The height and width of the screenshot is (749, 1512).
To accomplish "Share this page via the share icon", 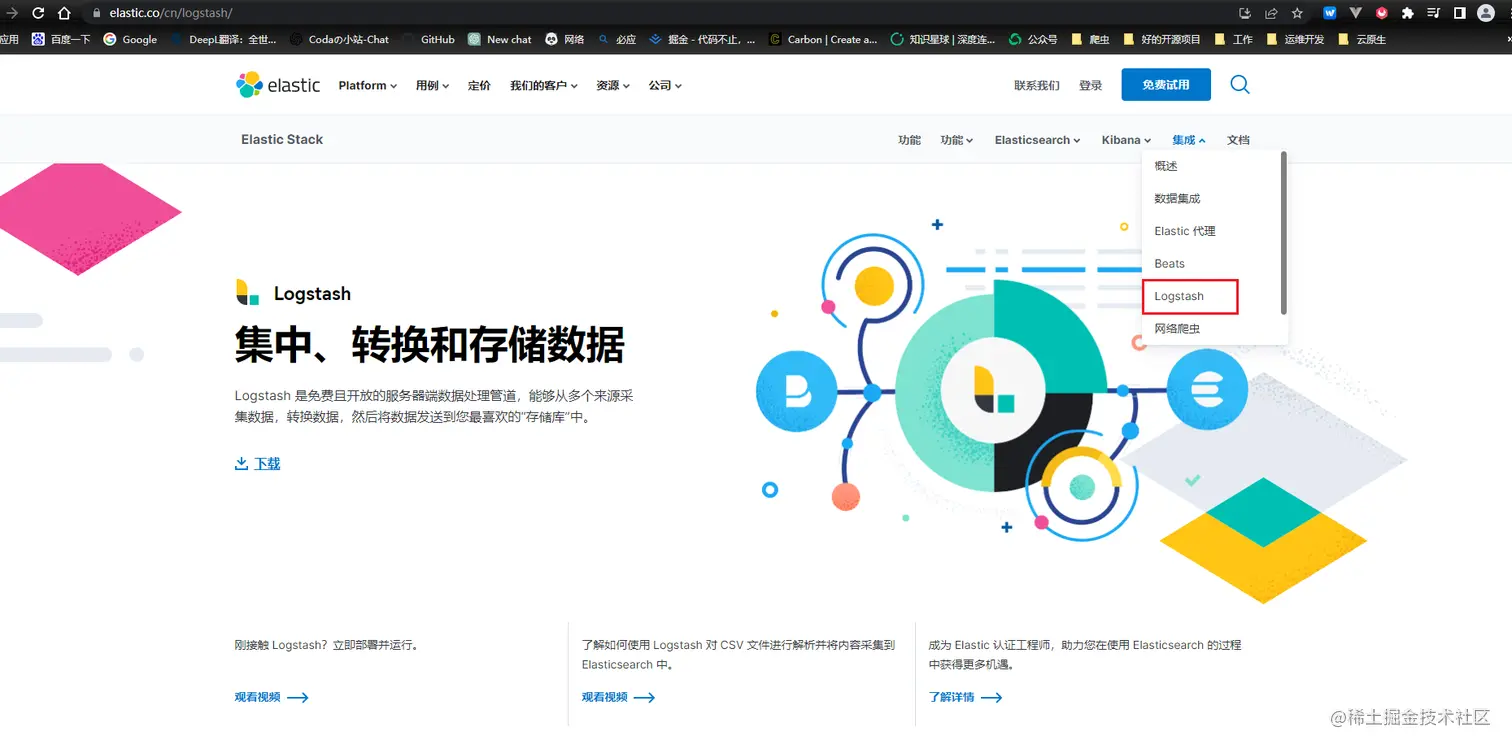I will click(1271, 13).
